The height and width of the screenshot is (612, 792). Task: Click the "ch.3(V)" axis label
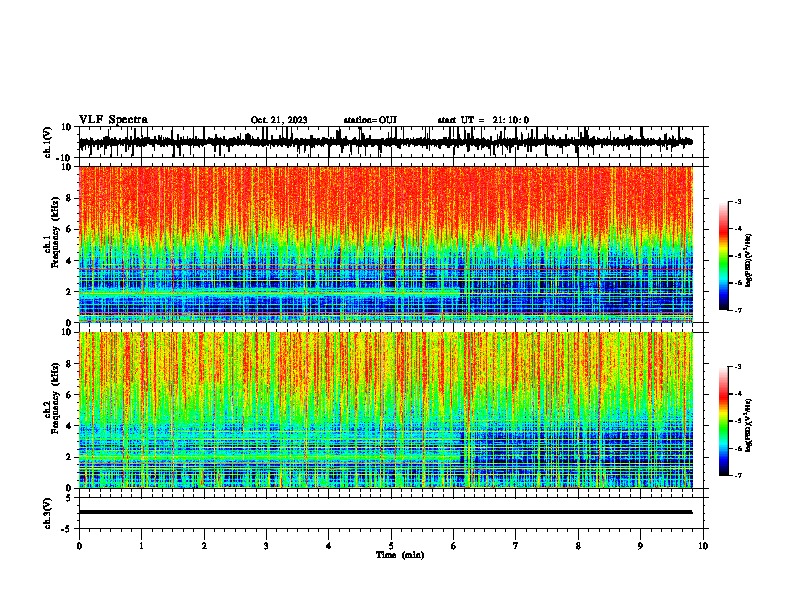click(48, 514)
